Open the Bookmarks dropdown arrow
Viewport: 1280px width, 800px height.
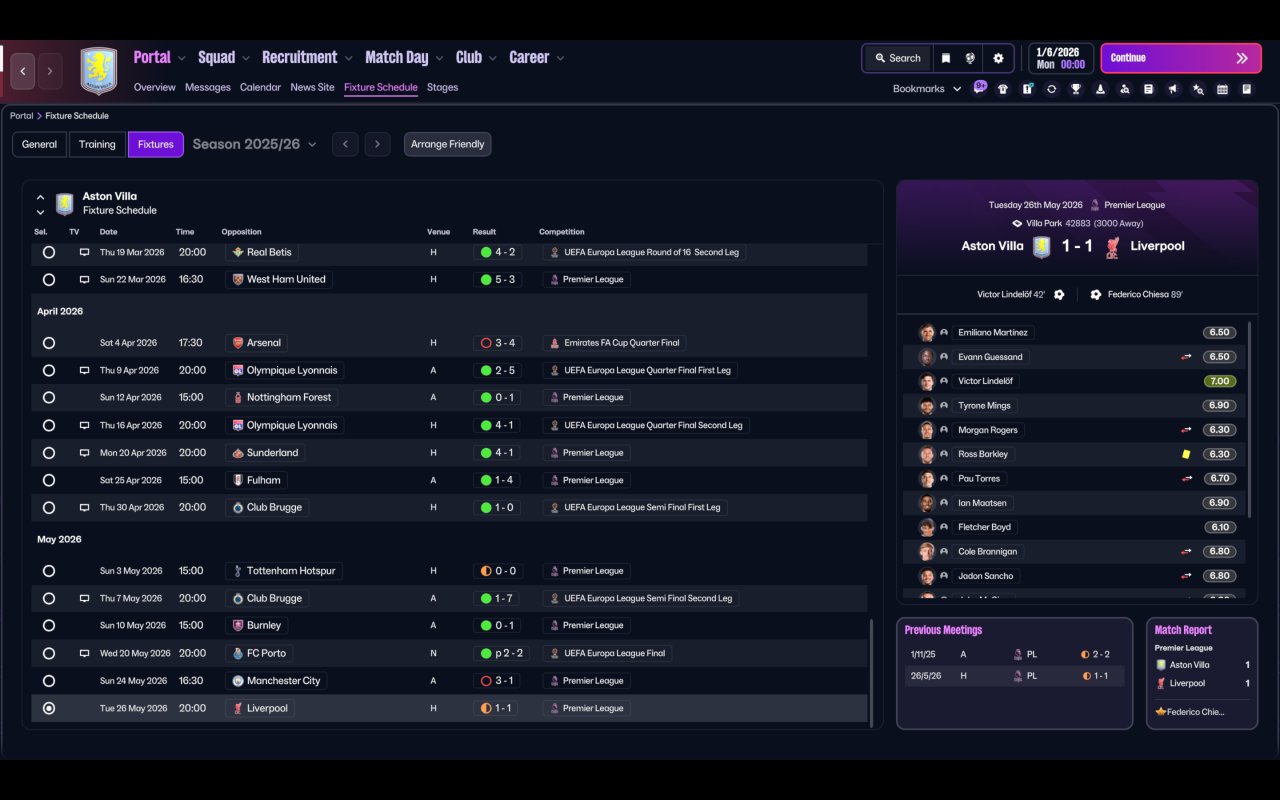coord(957,89)
